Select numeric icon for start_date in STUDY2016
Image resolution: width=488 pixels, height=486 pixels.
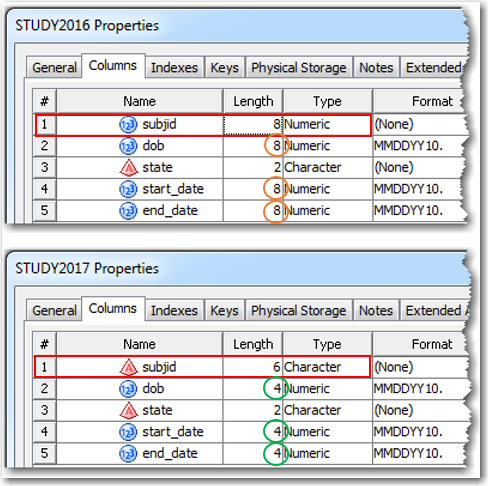pyautogui.click(x=128, y=189)
